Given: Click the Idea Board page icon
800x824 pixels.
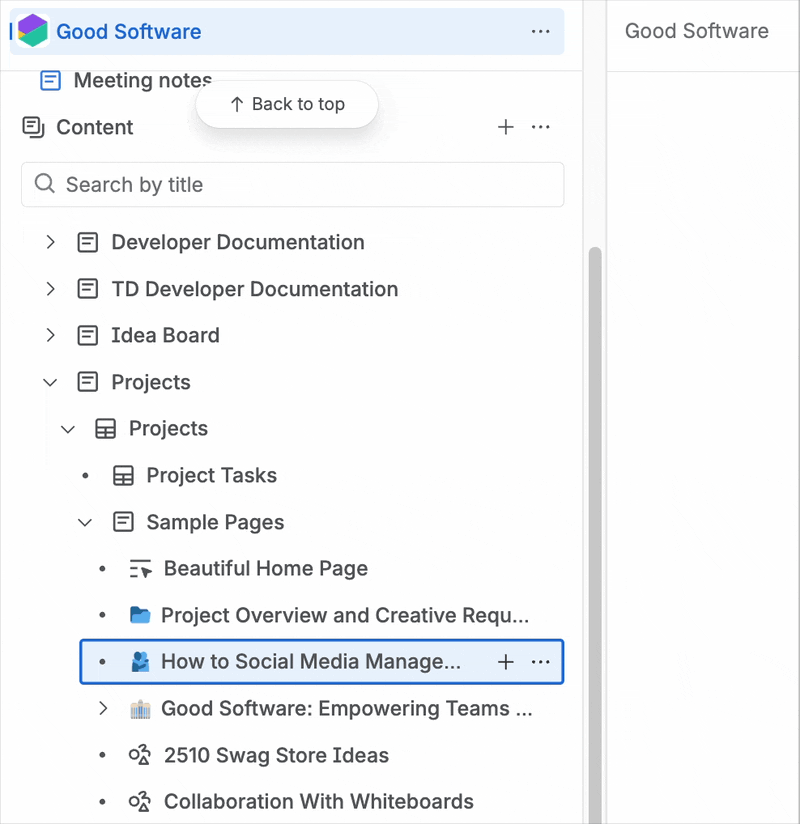Looking at the screenshot, I should pos(87,335).
